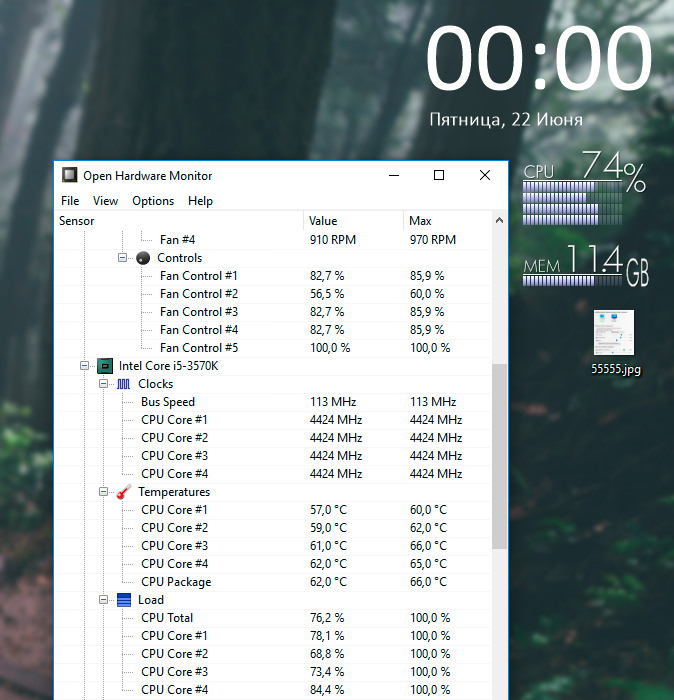Collapse the Intel Core i5-3570K node
Screen dimensions: 674x700
pyautogui.click(x=84, y=366)
